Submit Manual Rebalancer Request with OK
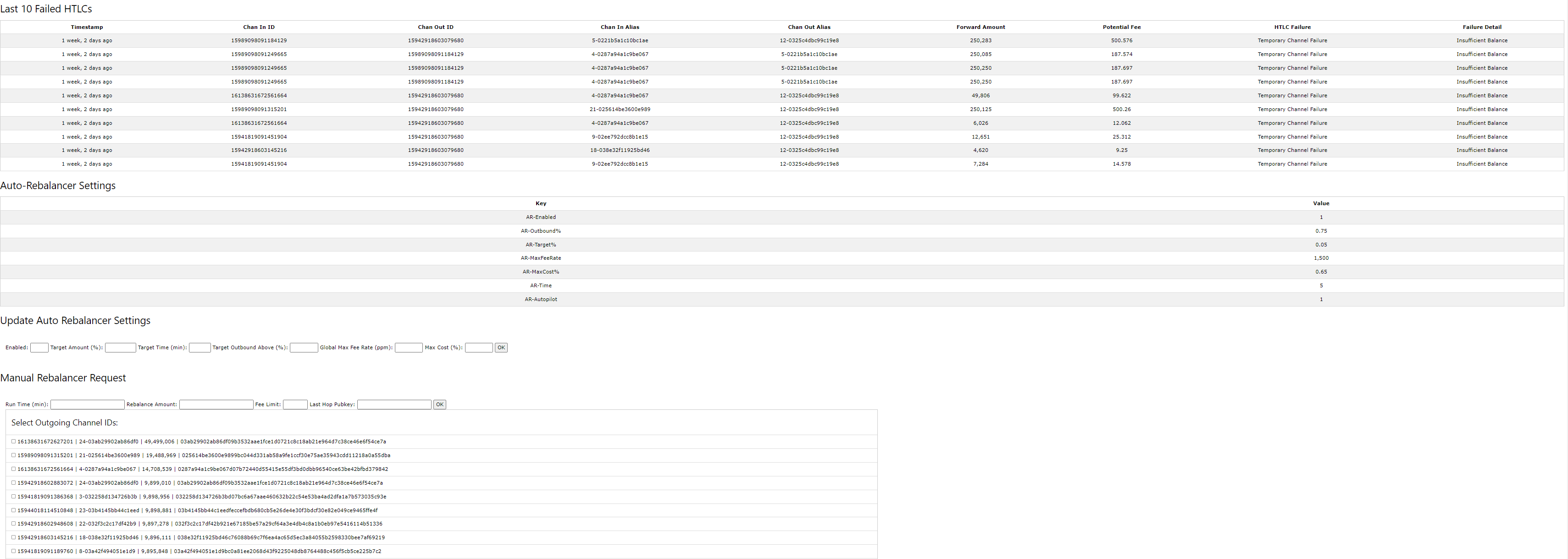The width and height of the screenshot is (1568, 559). click(x=439, y=404)
